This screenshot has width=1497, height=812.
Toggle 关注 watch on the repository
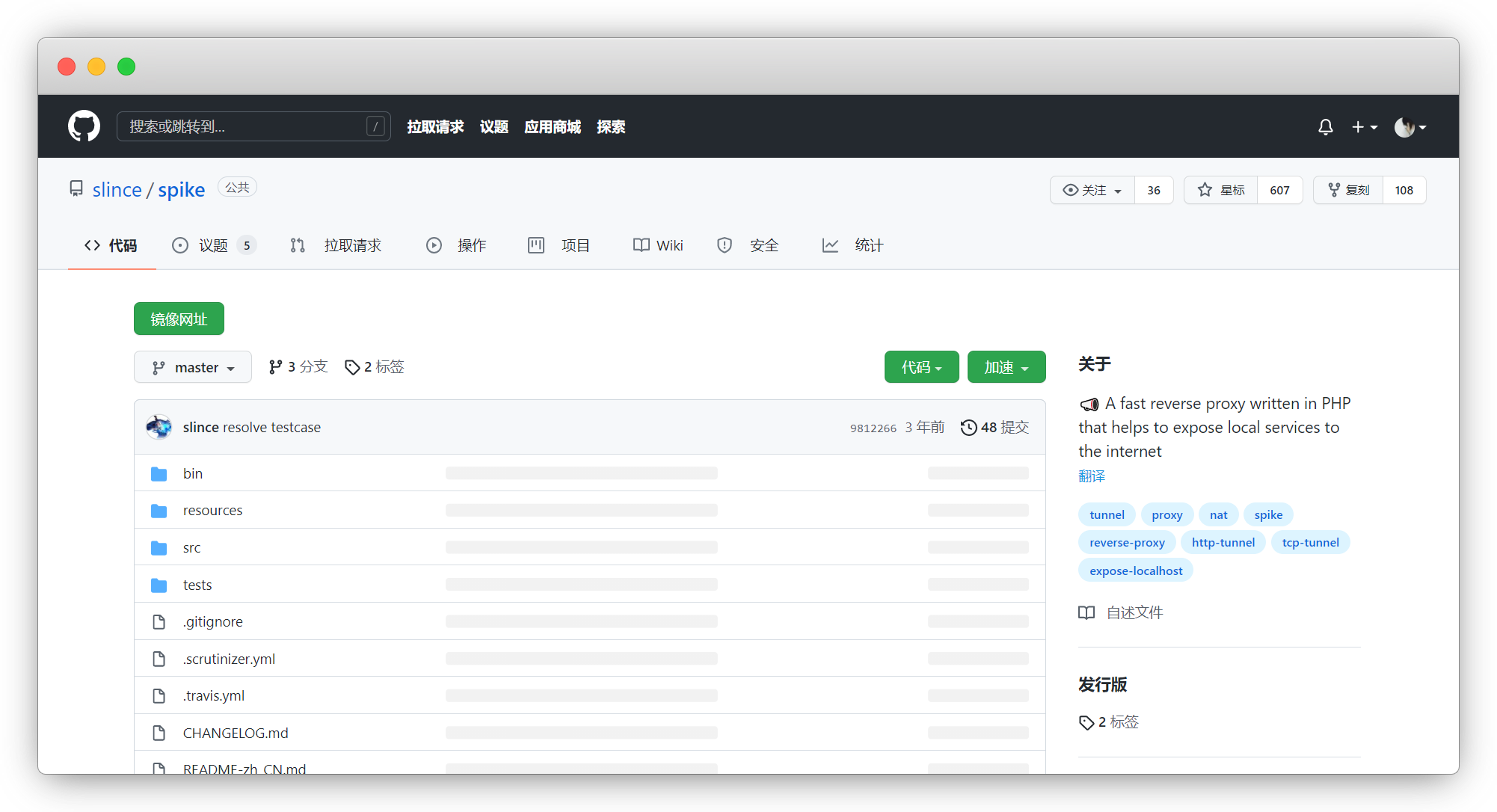click(1092, 191)
